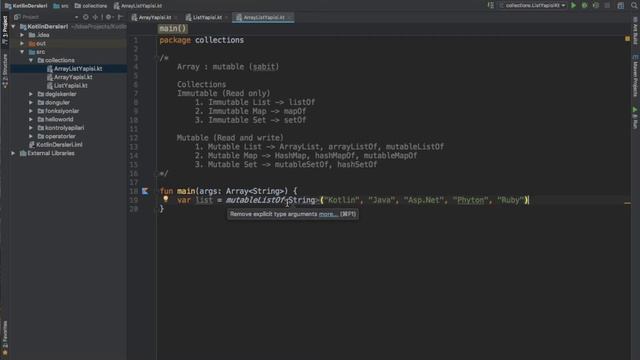Expand the kontrolyapilari package
This screenshot has width=640, height=360.
[x=31, y=128]
